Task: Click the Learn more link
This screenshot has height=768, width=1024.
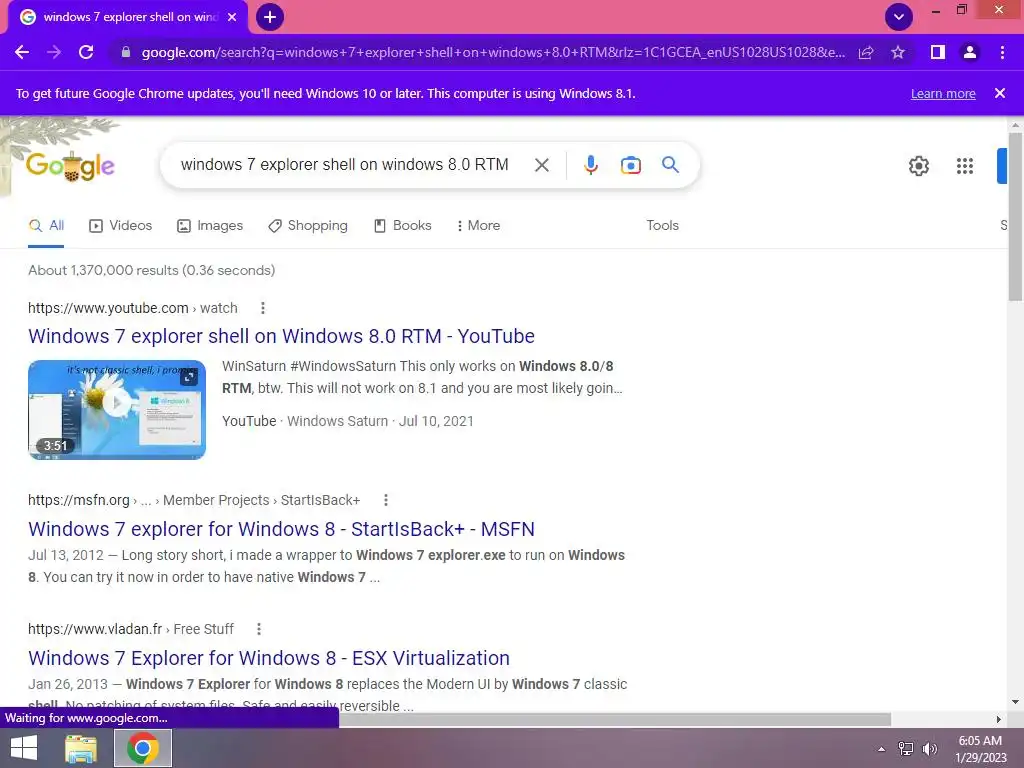Action: pos(943,93)
